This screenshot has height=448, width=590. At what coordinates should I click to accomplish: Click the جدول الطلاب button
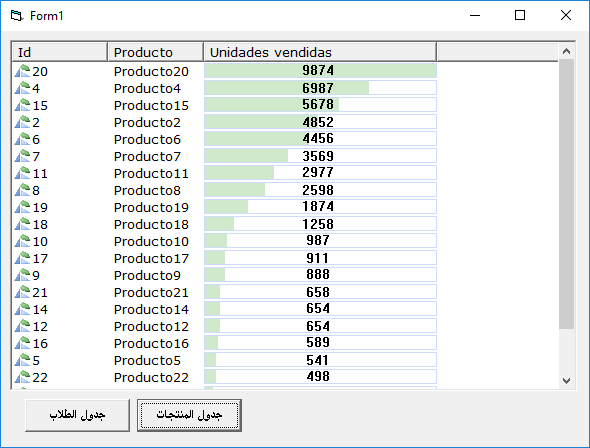pyautogui.click(x=78, y=415)
